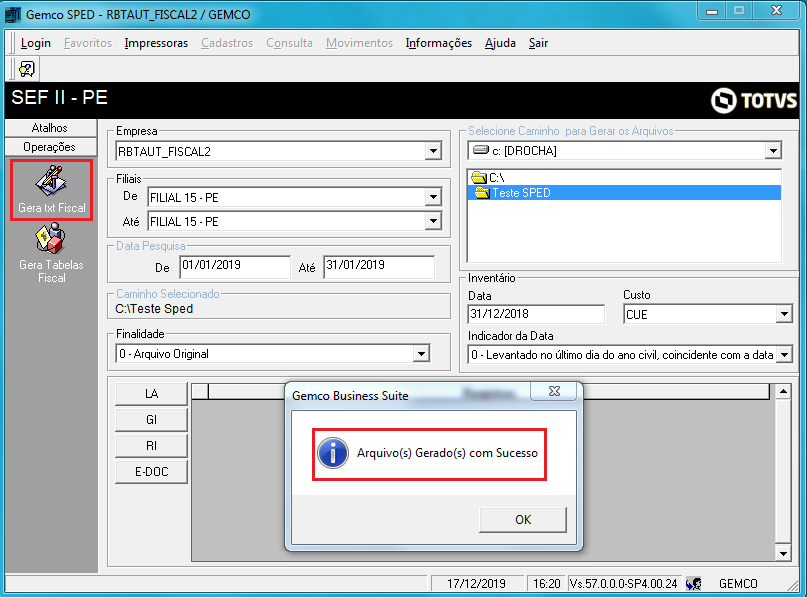Open the Movimentos menu
Image resolution: width=807 pixels, height=598 pixels.
pyautogui.click(x=359, y=43)
